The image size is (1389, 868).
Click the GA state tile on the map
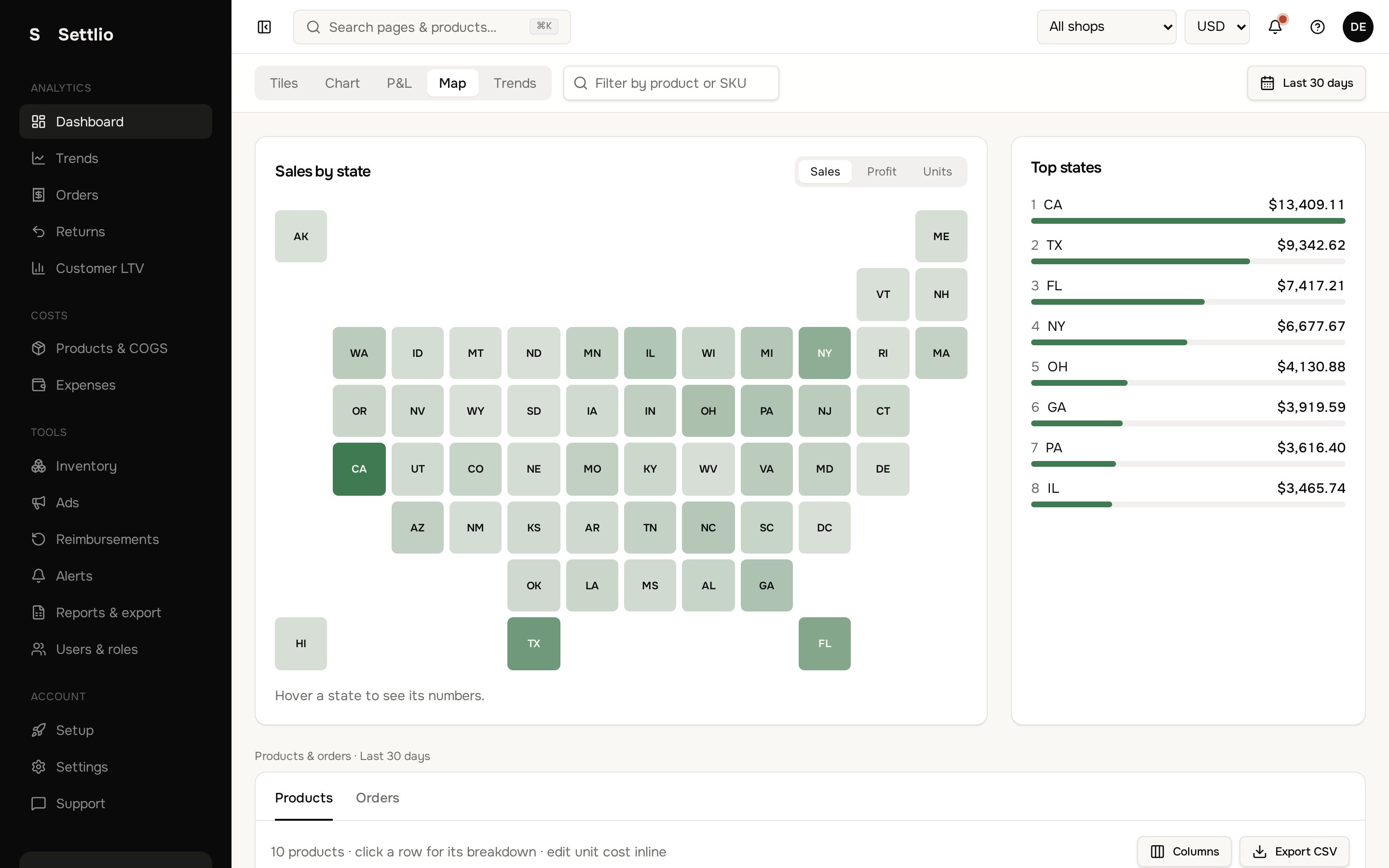[x=766, y=585]
